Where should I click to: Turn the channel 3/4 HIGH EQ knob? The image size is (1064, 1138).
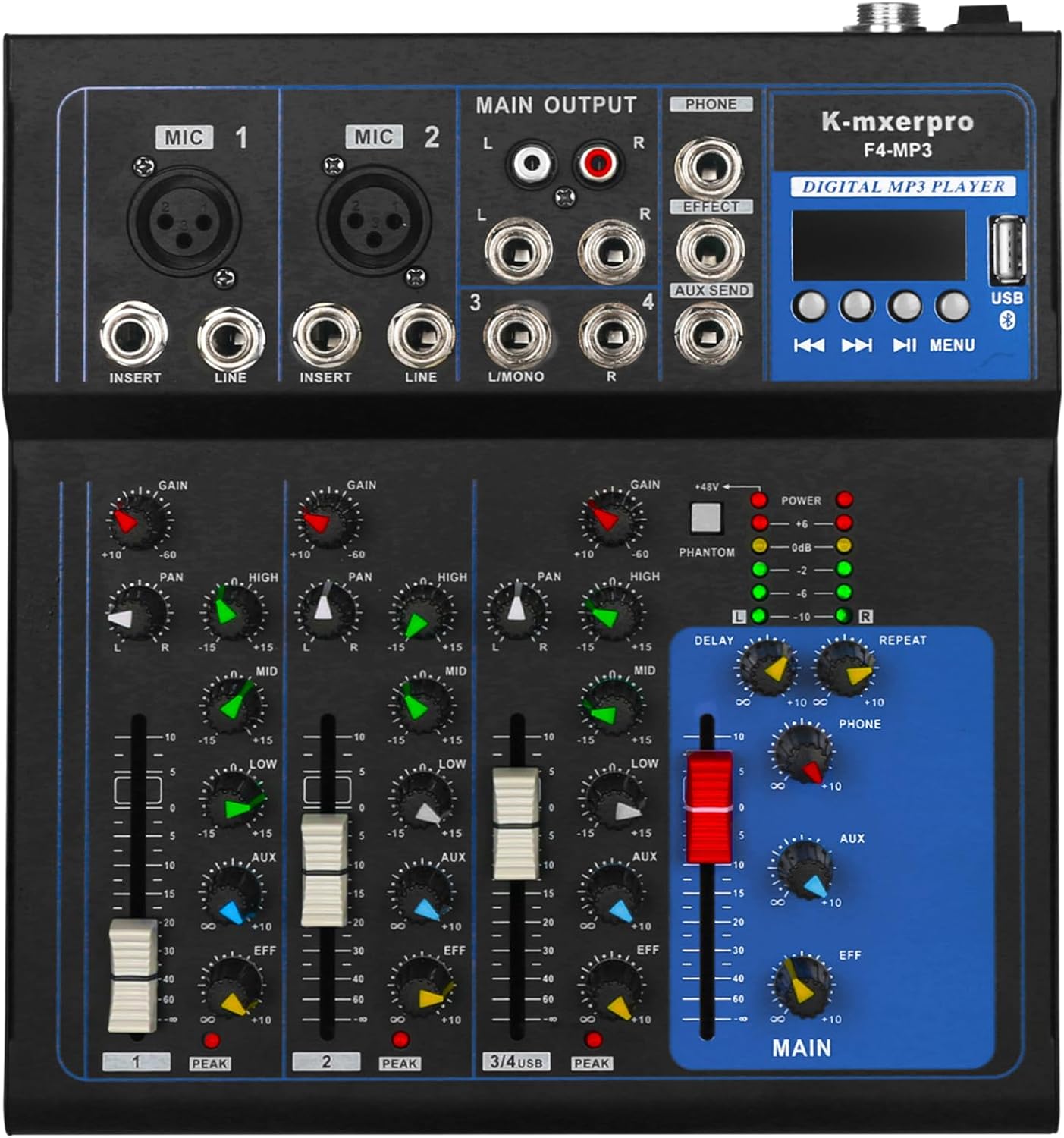[612, 613]
